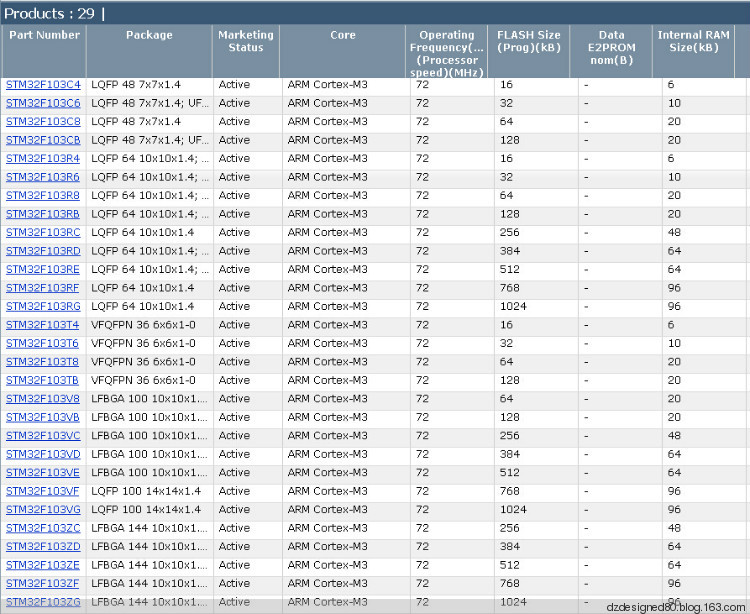750x614 pixels.
Task: Open the STM32F103T8 part link
Action: [42, 362]
